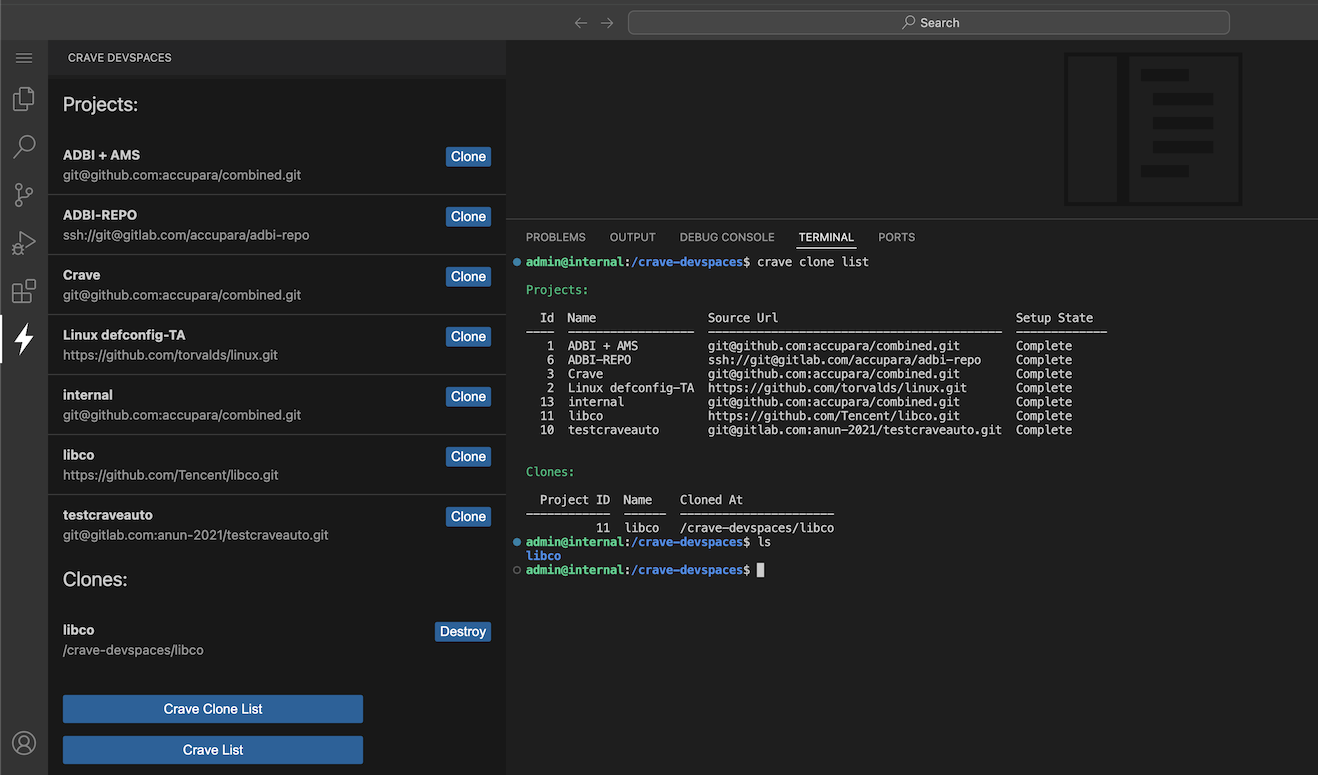Click the top Search command bar

coord(928,22)
